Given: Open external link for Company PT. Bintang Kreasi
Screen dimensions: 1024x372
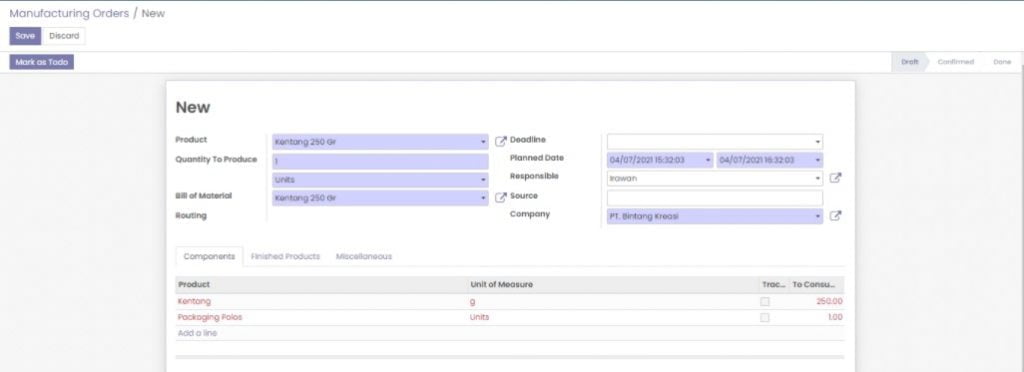Looking at the screenshot, I should pos(835,216).
